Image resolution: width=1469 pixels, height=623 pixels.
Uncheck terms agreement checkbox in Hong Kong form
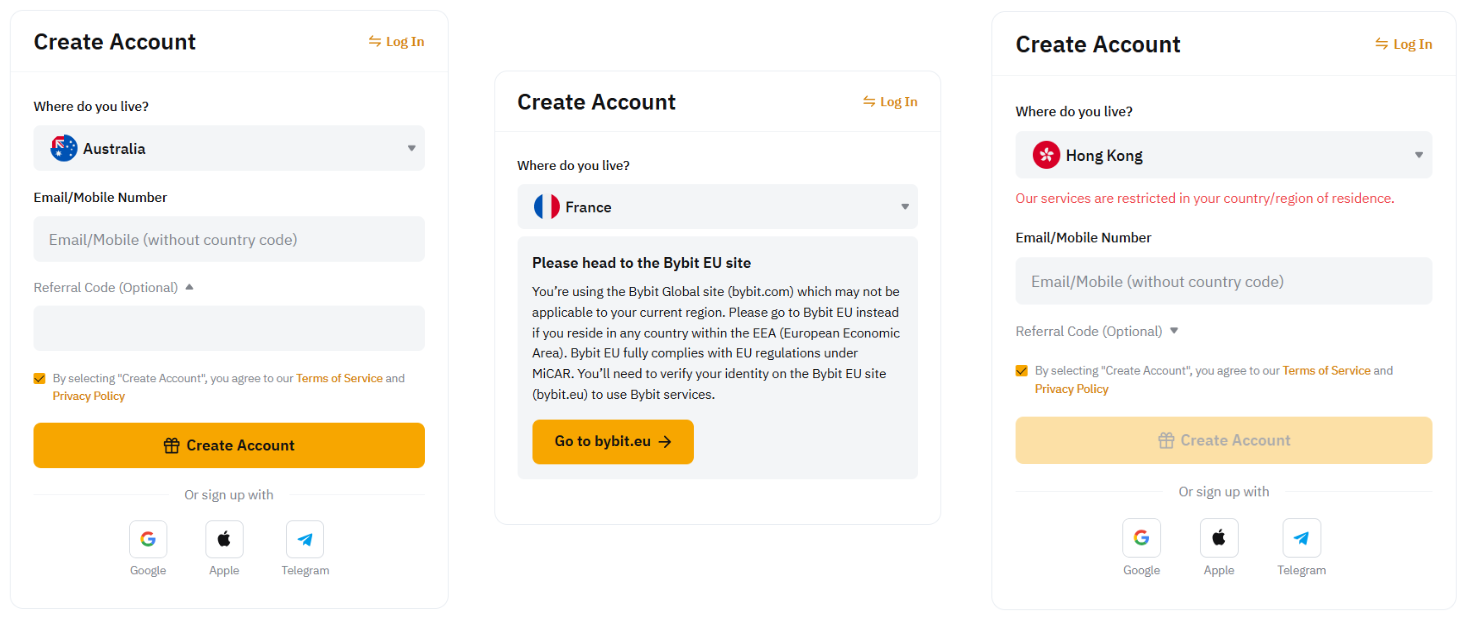pos(1022,371)
